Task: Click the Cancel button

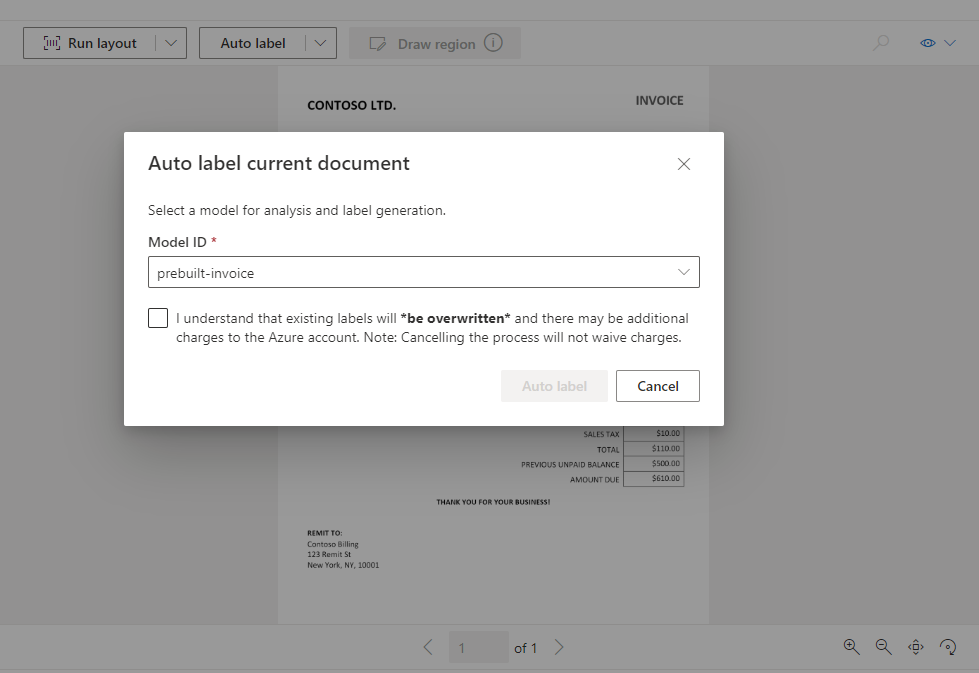Action: [657, 386]
